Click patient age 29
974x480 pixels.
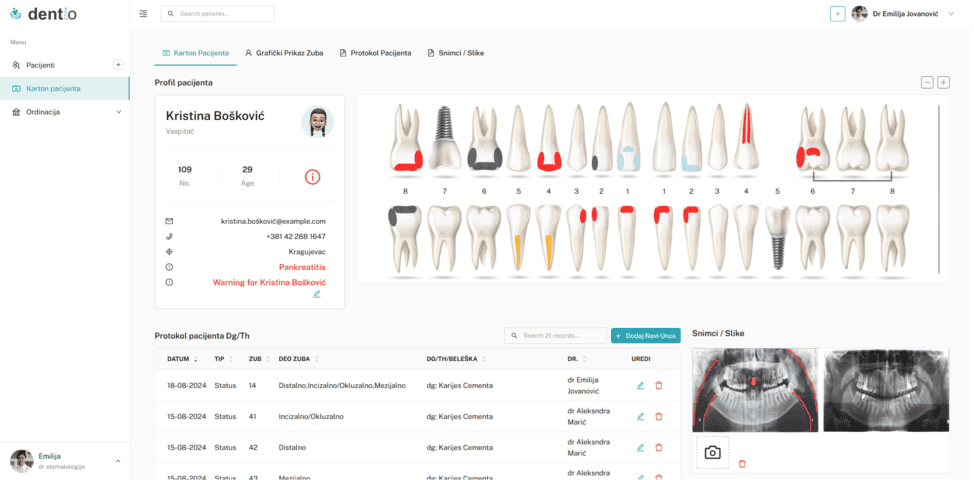point(247,170)
